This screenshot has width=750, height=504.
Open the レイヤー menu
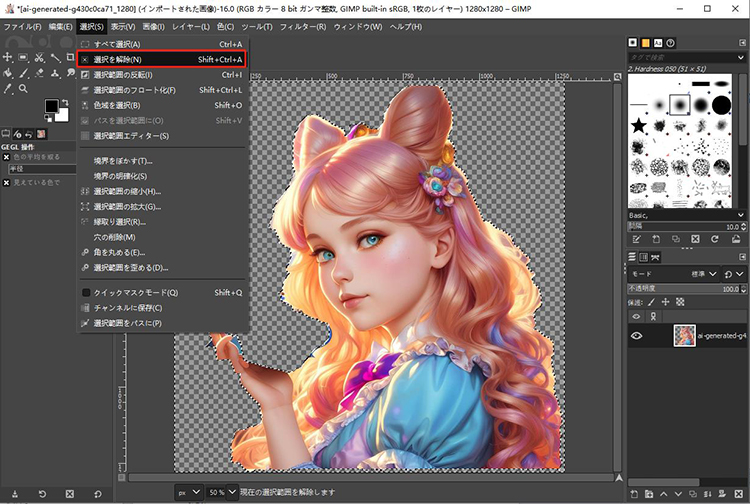tap(191, 27)
